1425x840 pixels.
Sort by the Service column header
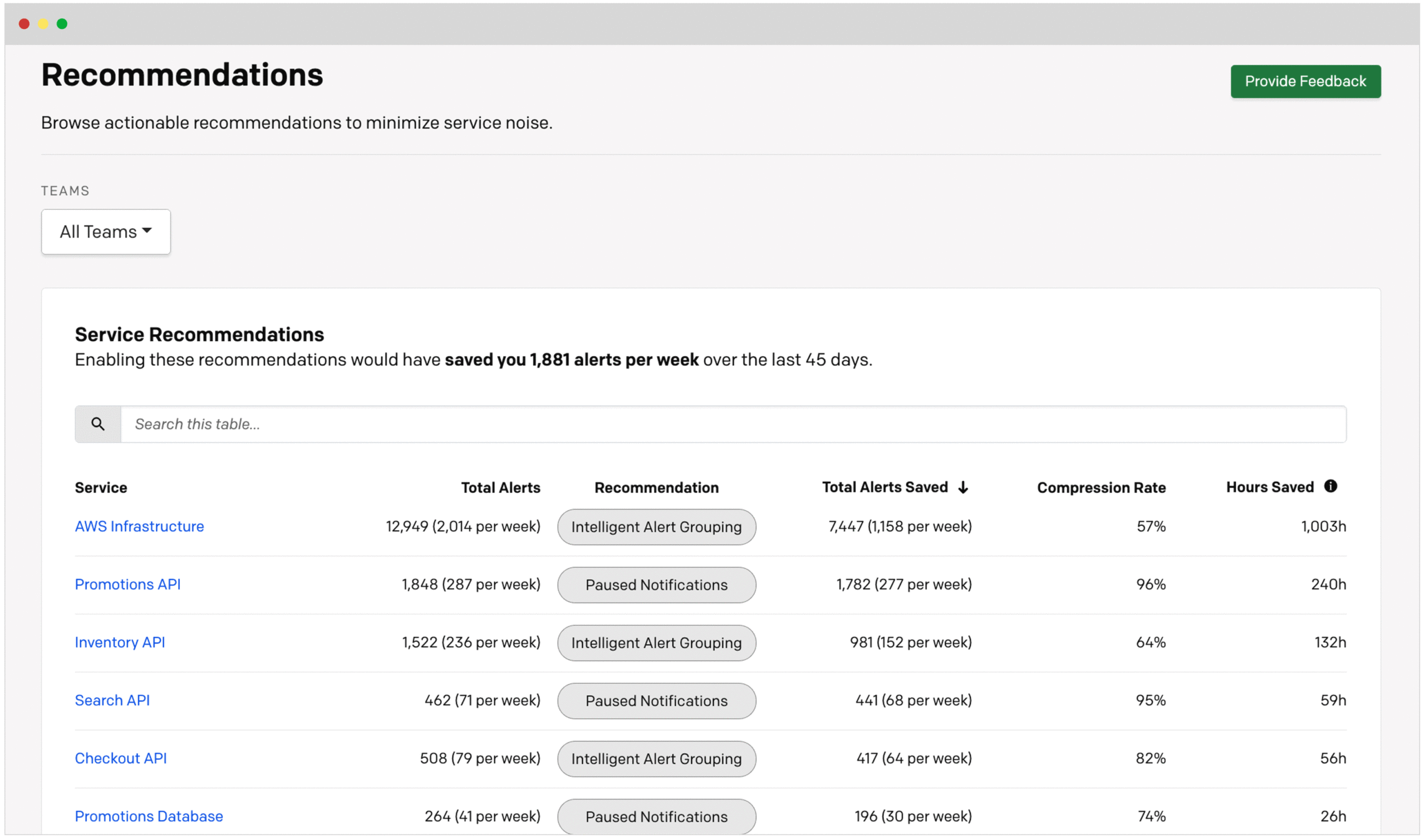pos(101,488)
